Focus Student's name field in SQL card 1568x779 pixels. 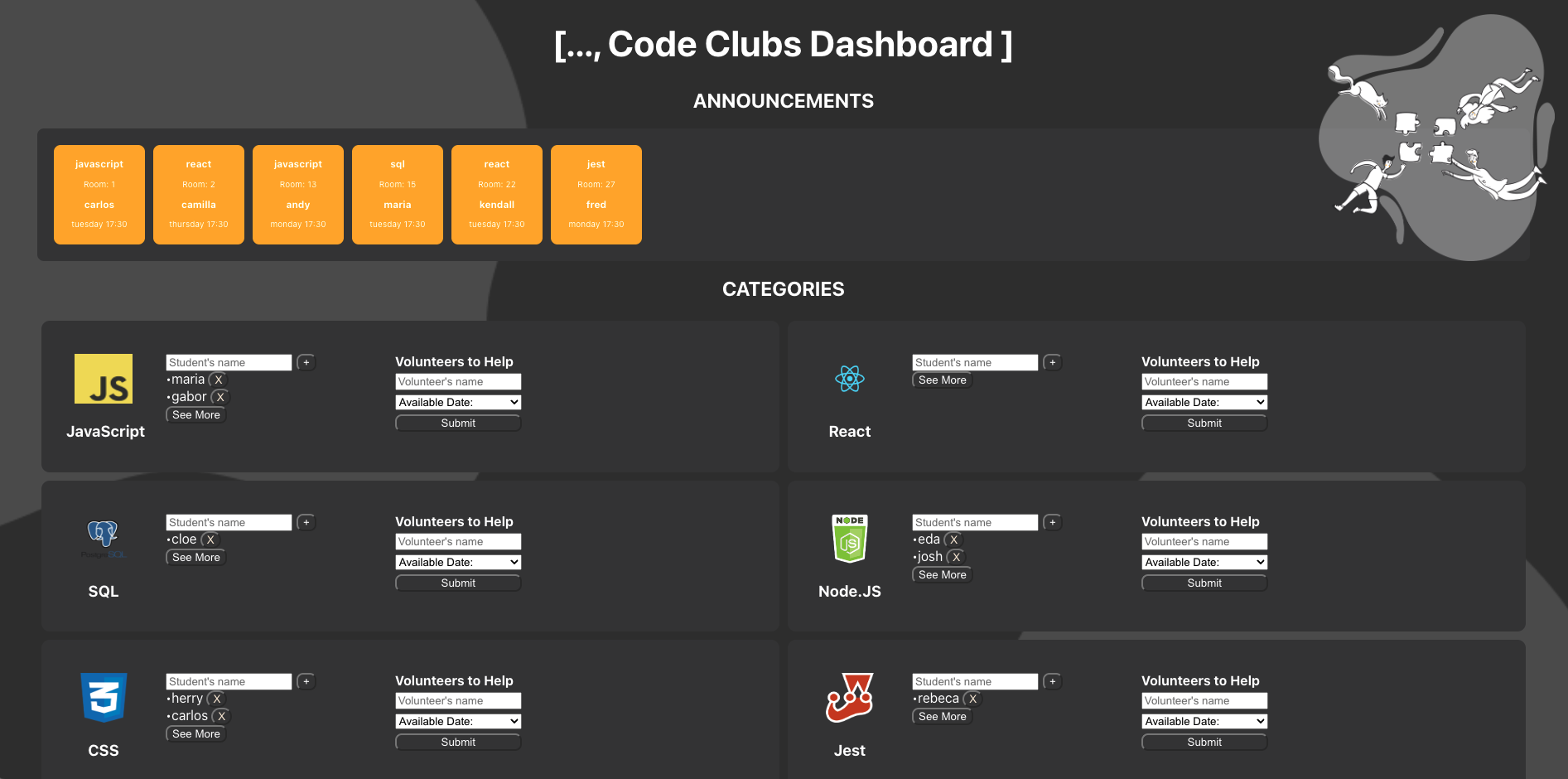(229, 522)
